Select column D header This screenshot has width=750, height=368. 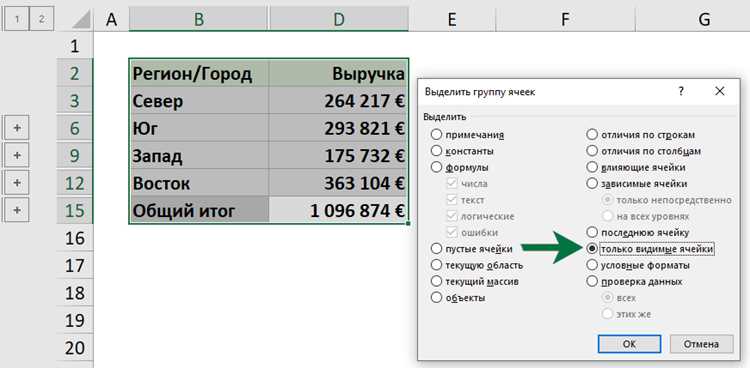pyautogui.click(x=339, y=20)
